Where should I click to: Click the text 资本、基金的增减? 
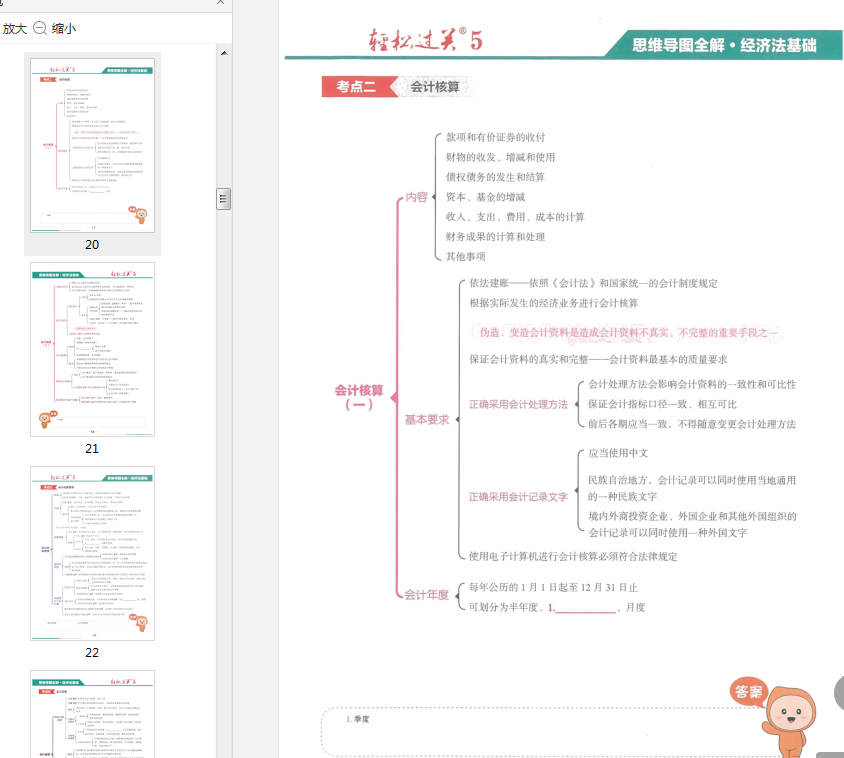[x=485, y=197]
